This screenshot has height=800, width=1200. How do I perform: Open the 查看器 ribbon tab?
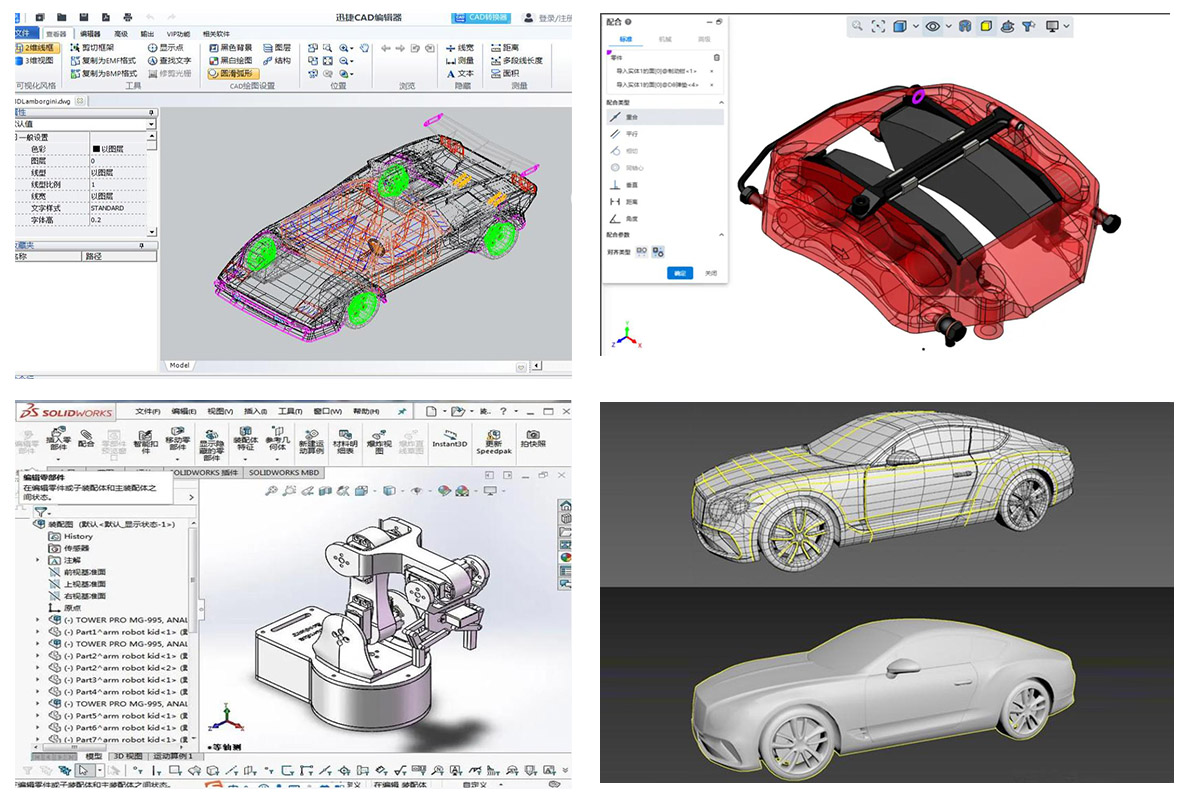56,34
